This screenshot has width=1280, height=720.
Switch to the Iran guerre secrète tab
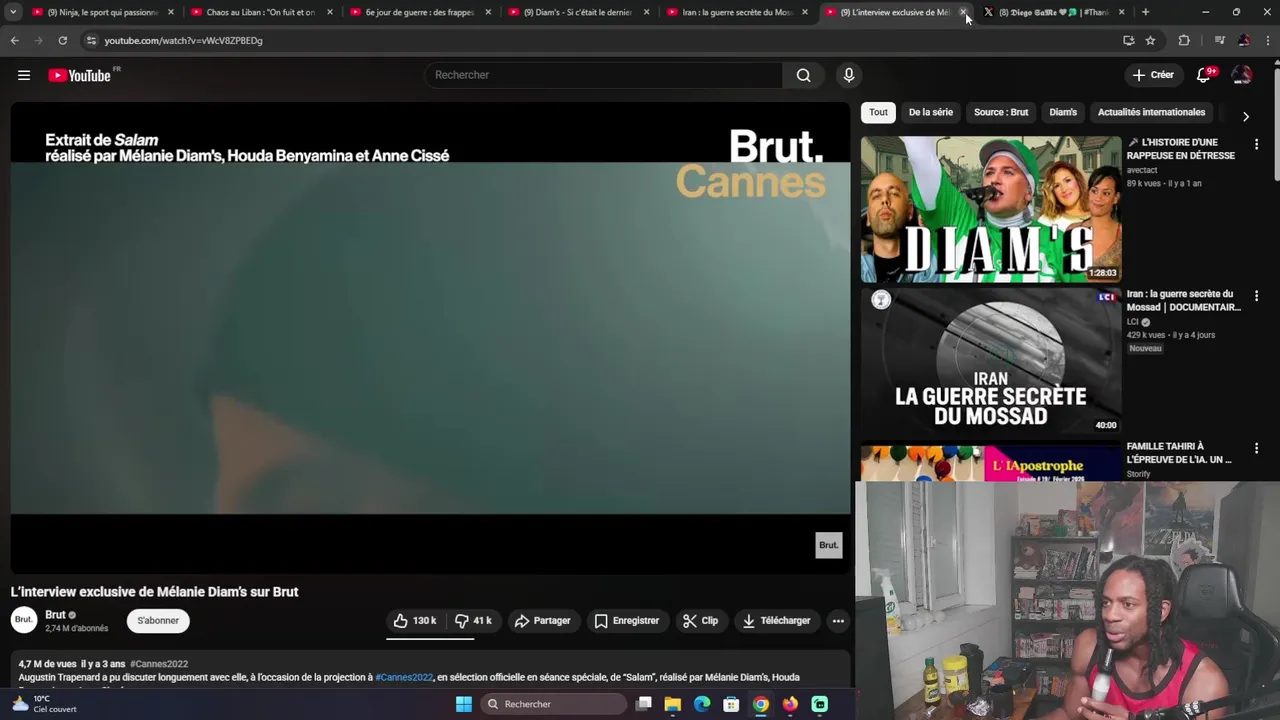(738, 12)
